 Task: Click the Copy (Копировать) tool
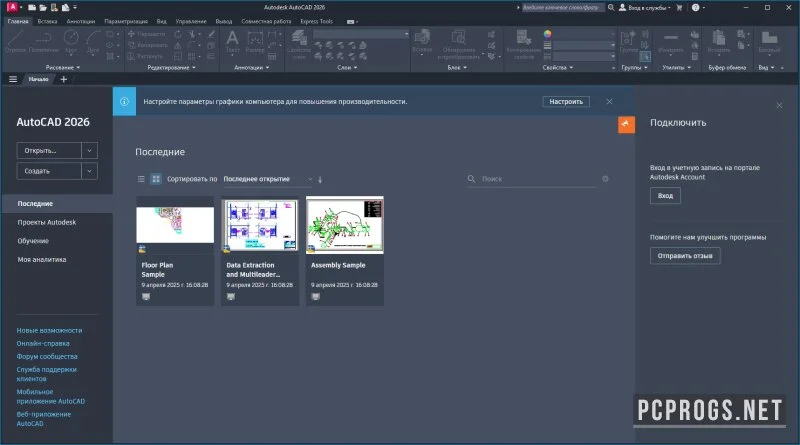147,45
